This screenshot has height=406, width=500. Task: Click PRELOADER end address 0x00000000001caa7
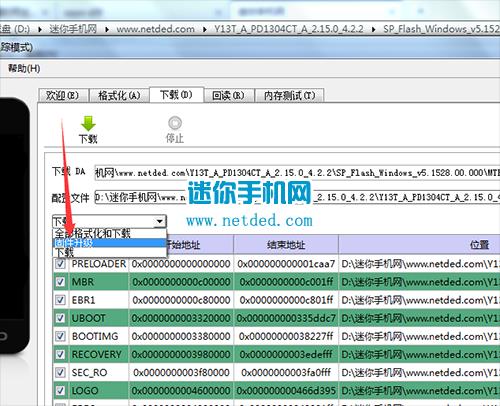tap(286, 264)
